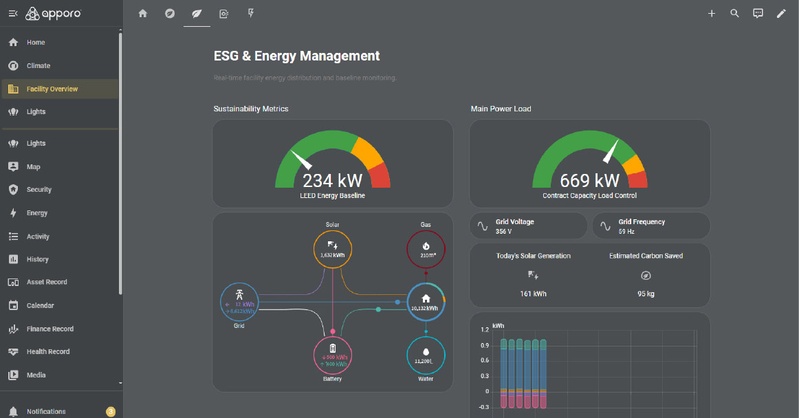Screen dimensions: 799x418
Task: Open the Grid Frequency entity card
Action: click(651, 226)
